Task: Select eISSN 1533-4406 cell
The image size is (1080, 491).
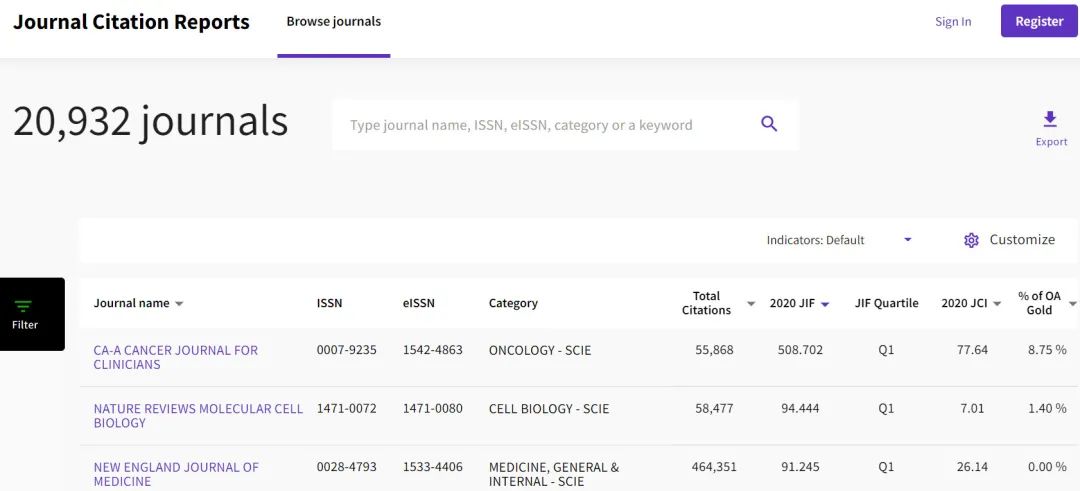Action: [433, 467]
